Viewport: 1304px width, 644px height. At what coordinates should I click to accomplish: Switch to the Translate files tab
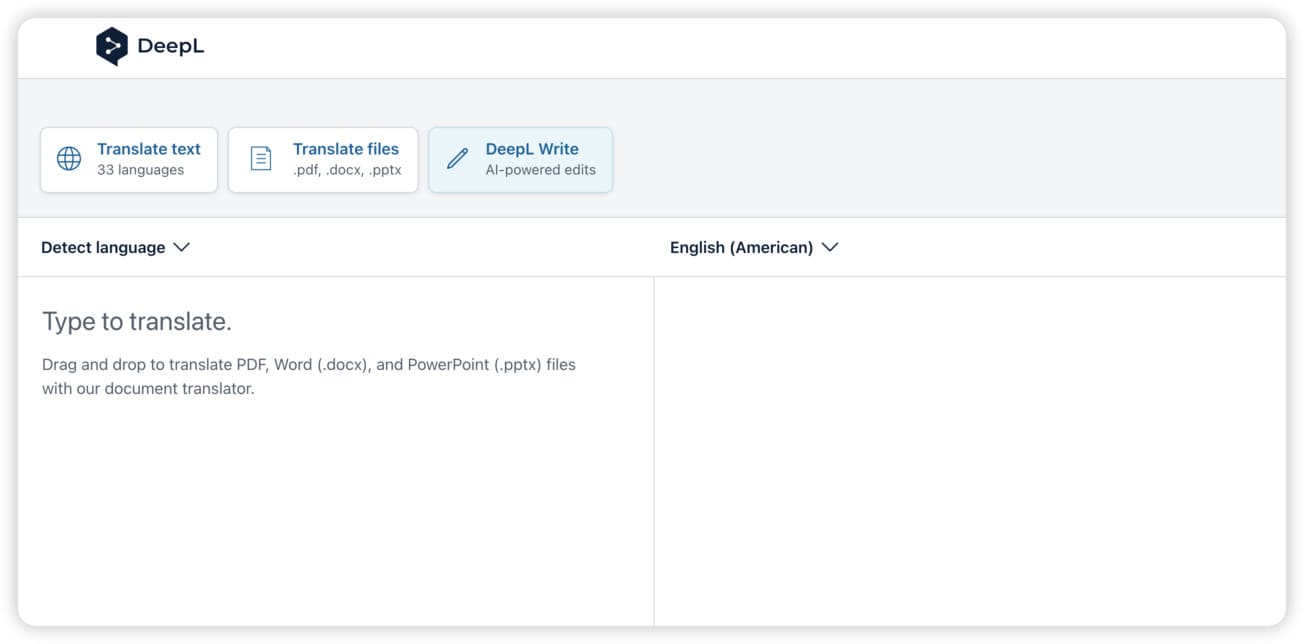(x=323, y=159)
